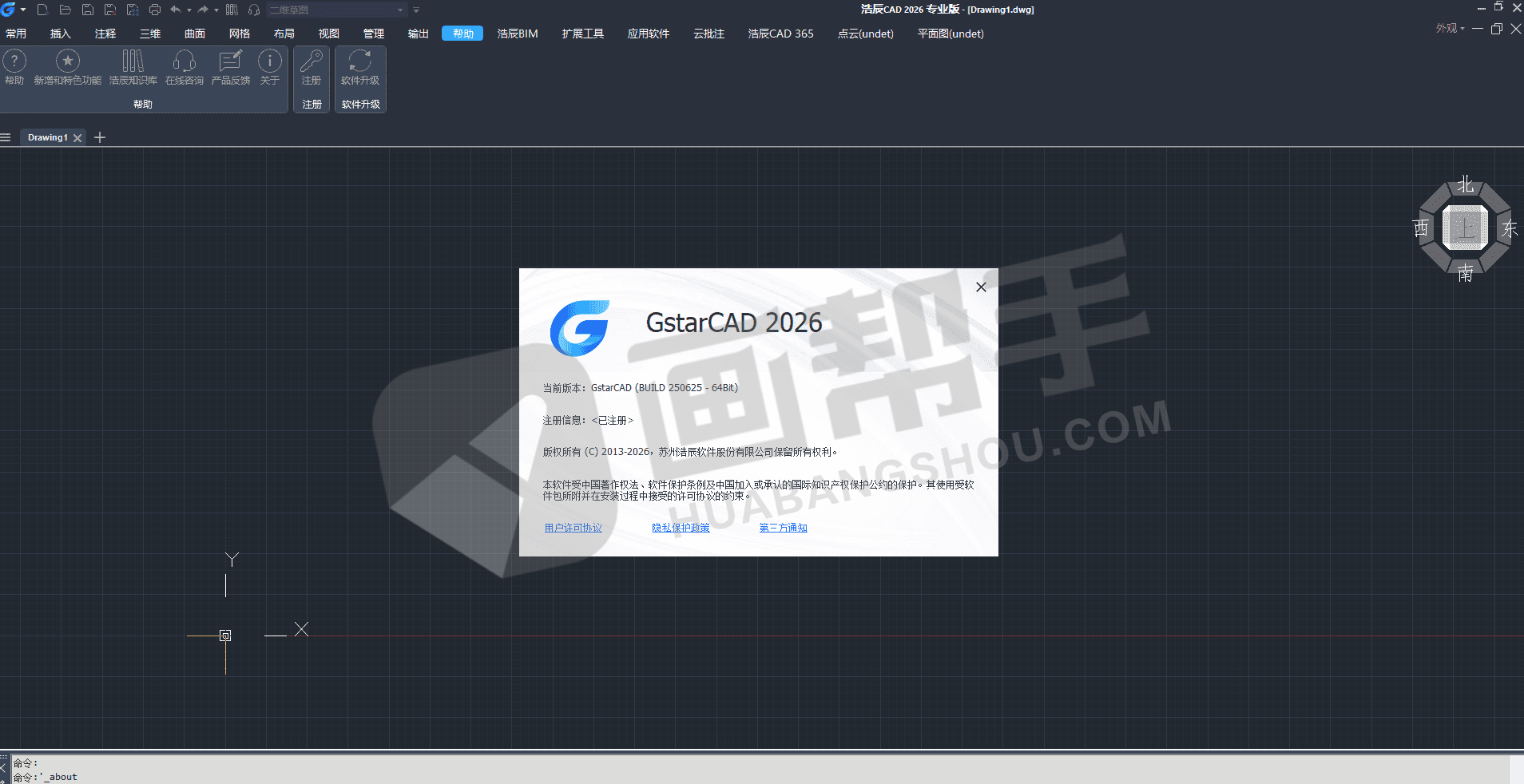Open the 布局 ribbon tab
Image resolution: width=1524 pixels, height=784 pixels.
tap(284, 34)
